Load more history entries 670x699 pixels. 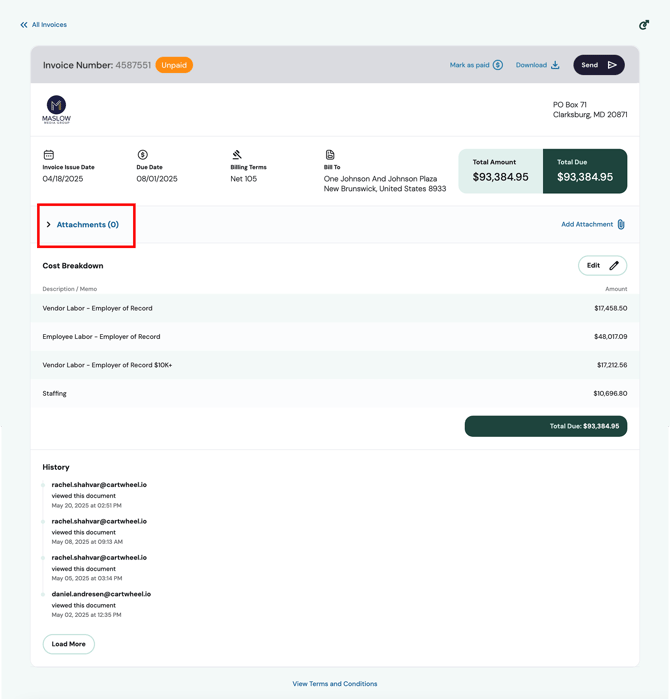[x=69, y=644]
